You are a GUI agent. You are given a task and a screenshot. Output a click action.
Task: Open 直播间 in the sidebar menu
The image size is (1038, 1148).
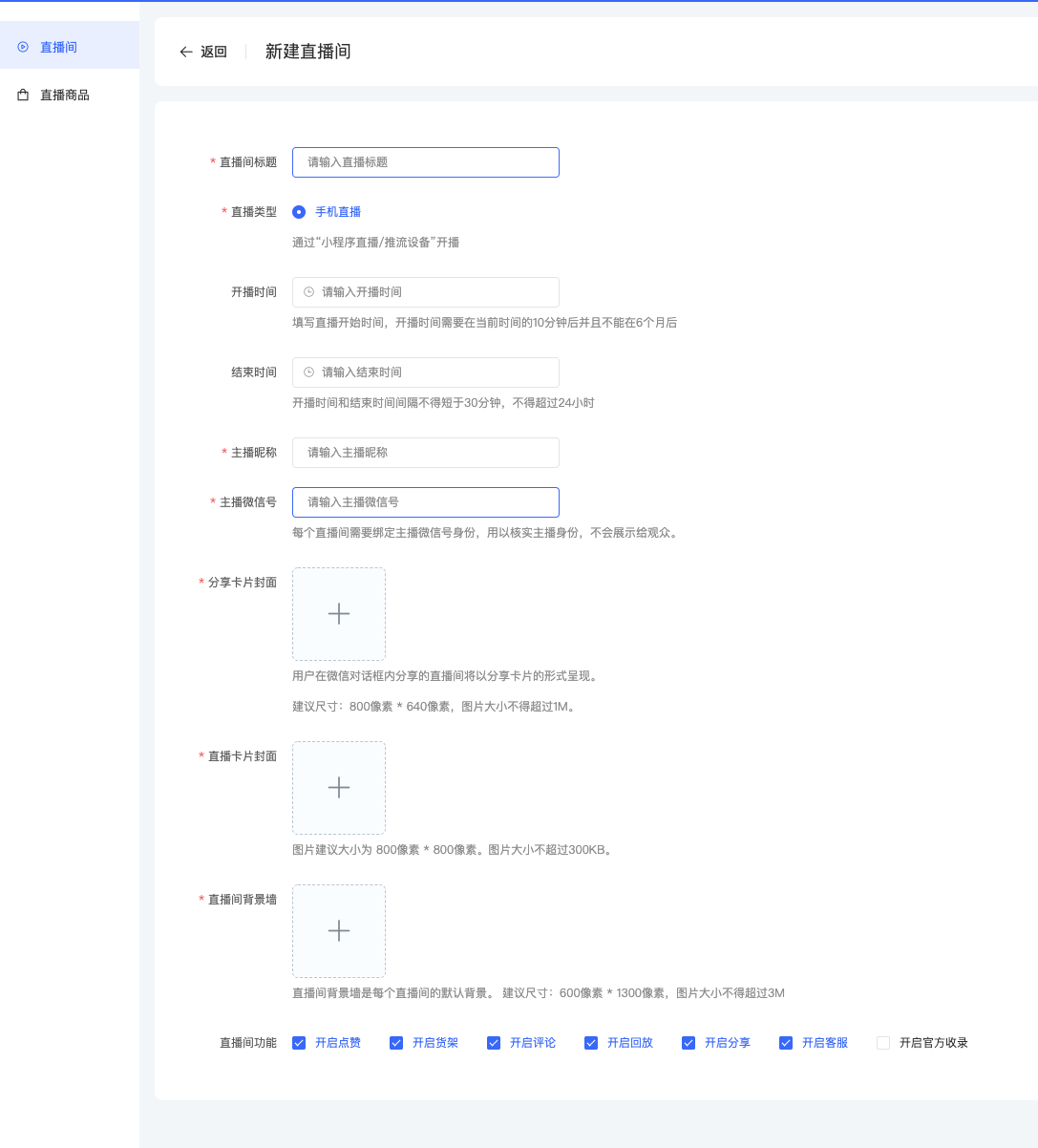(58, 47)
